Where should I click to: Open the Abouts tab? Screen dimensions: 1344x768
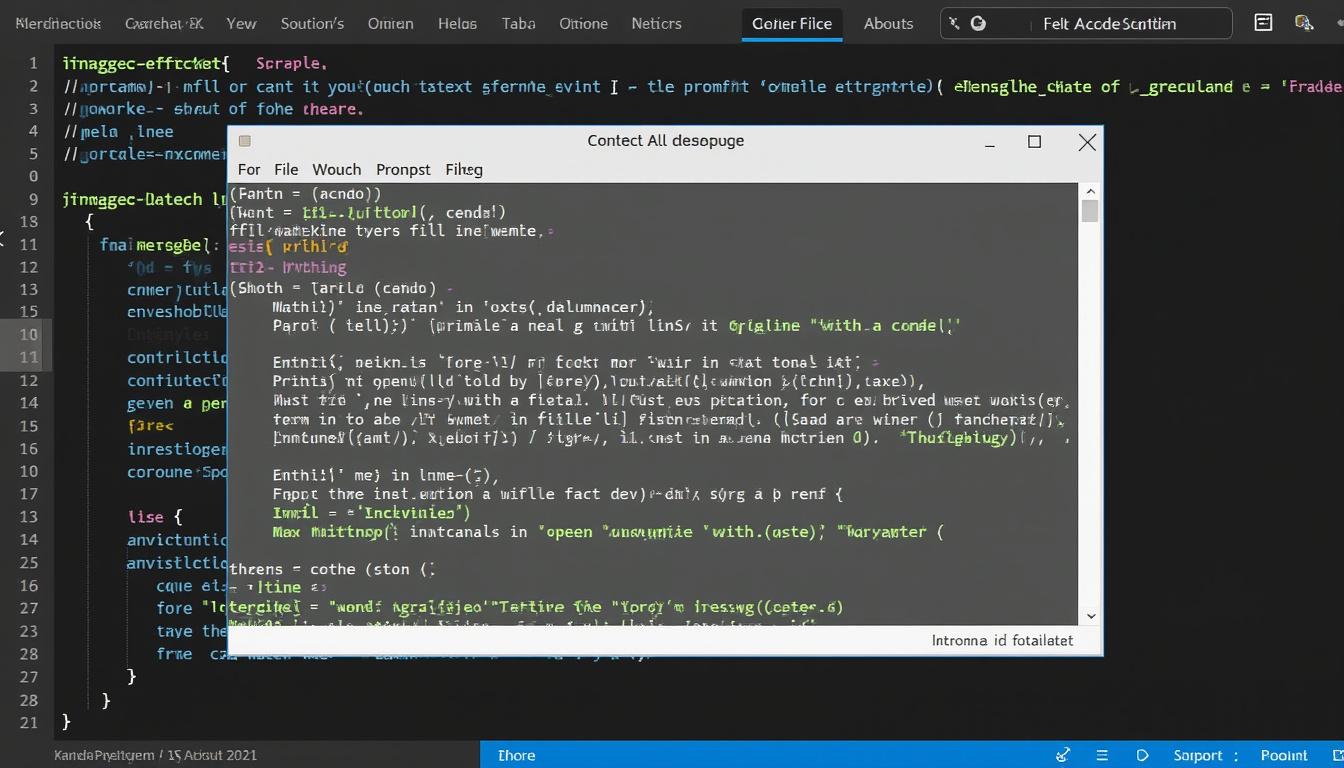[888, 23]
